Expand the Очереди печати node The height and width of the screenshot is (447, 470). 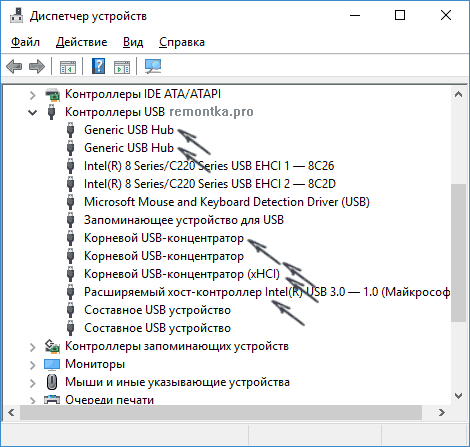(x=32, y=400)
